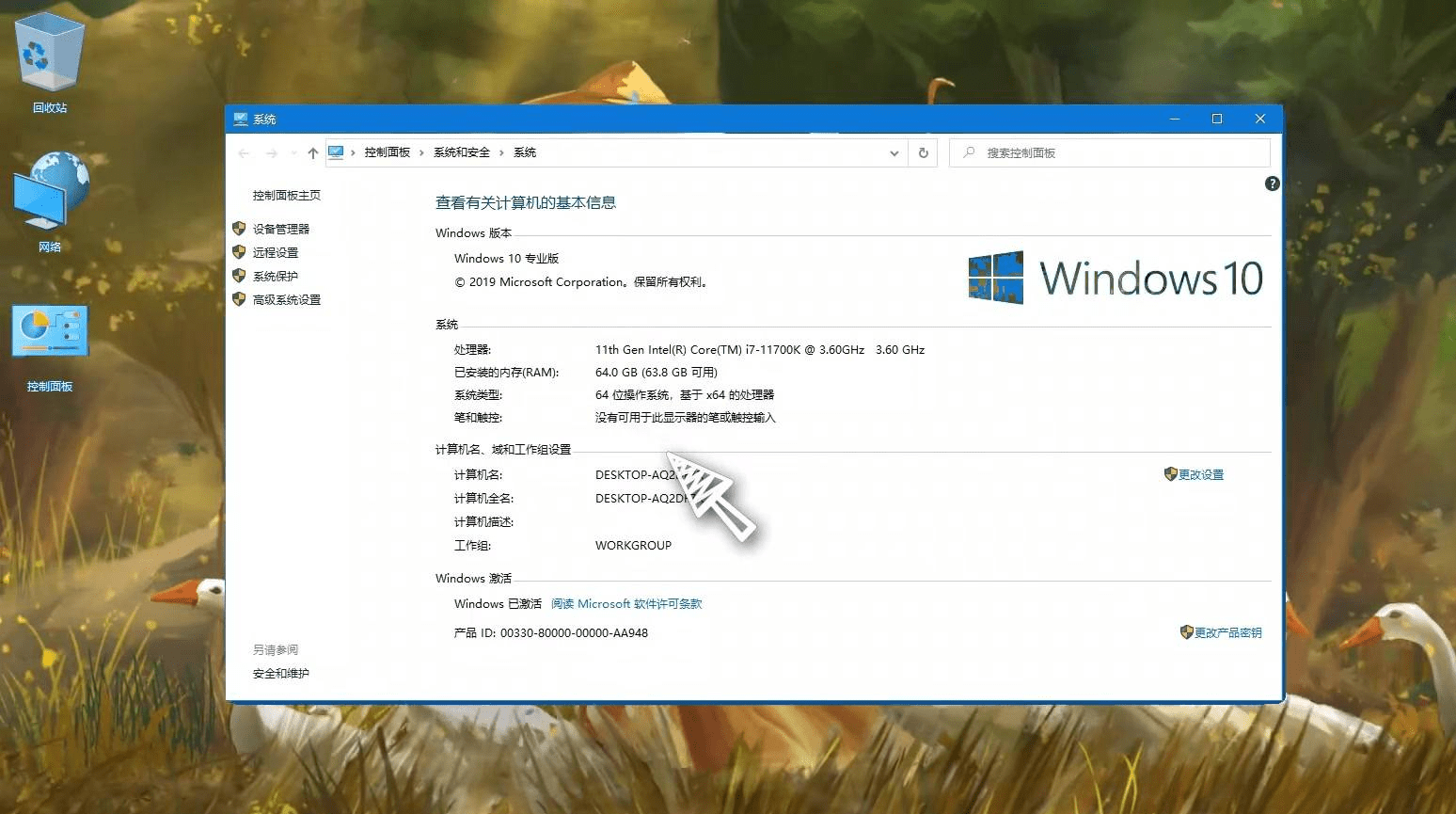Select the WORKGROUP value text

click(x=633, y=545)
